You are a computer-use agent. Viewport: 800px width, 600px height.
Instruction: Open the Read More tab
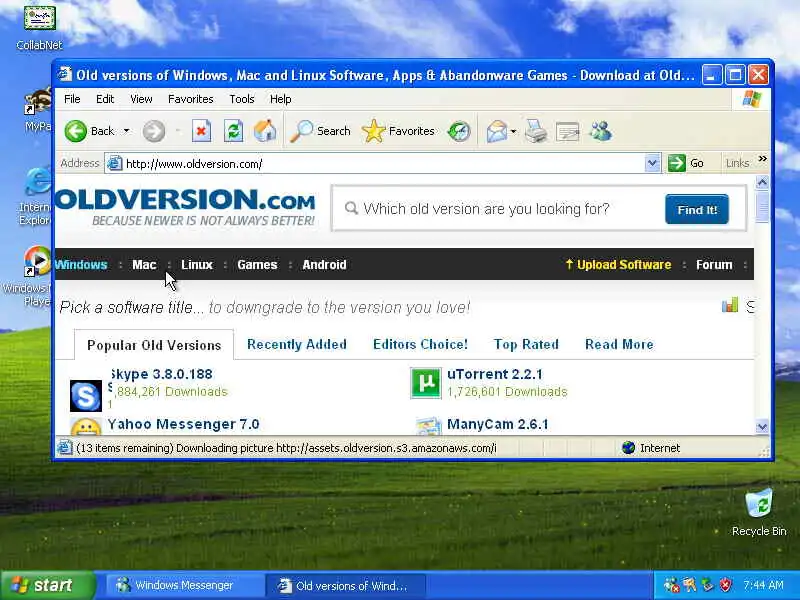619,344
